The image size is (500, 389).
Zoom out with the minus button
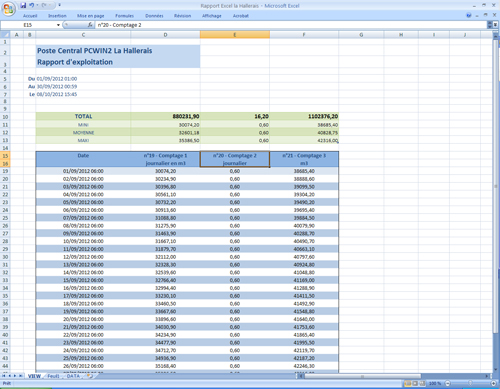pos(448,384)
